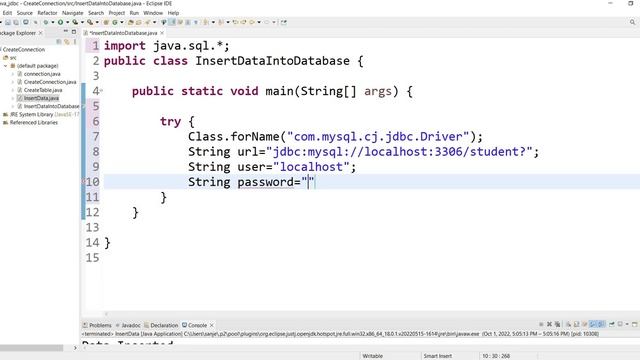Image resolution: width=640 pixels, height=360 pixels.
Task: Click the Save toolbar icon
Action: coord(8,22)
